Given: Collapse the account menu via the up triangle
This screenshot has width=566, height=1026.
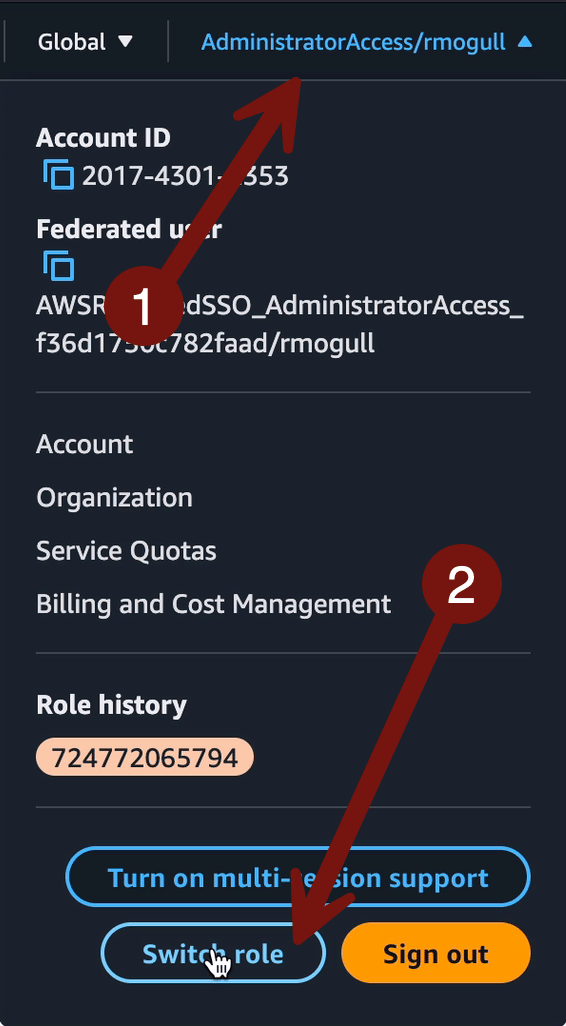Looking at the screenshot, I should (x=525, y=42).
